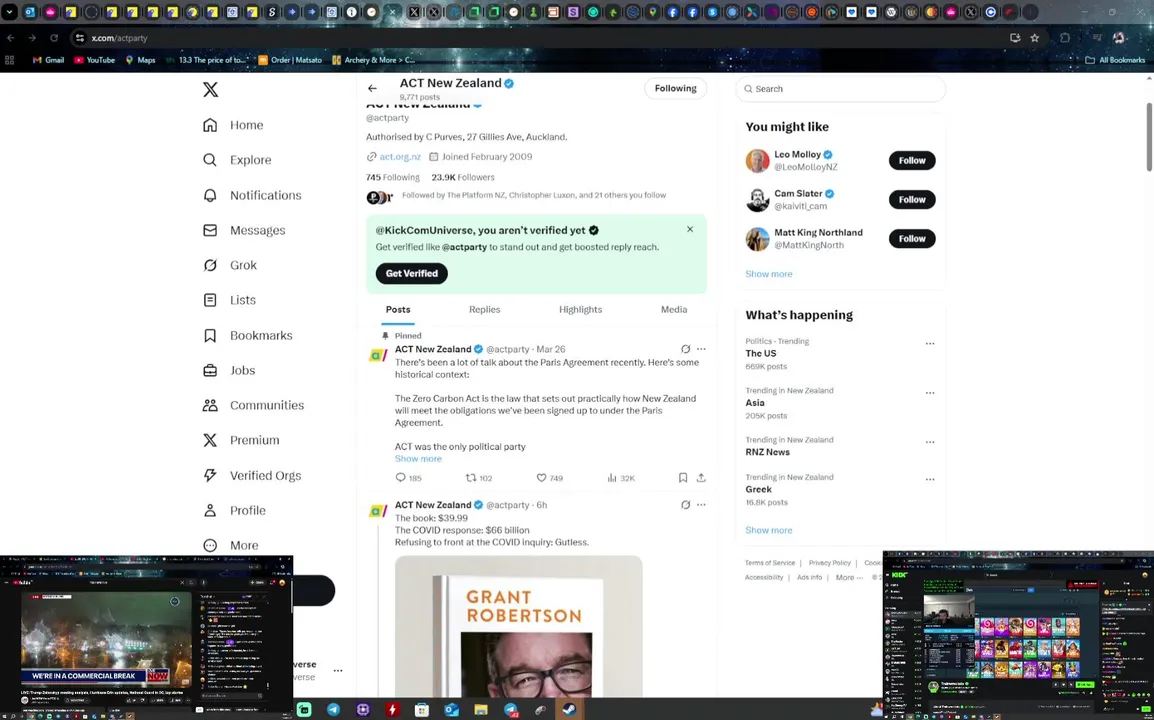The width and height of the screenshot is (1154, 720).
Task: Show more under You might like
Action: pyautogui.click(x=768, y=274)
